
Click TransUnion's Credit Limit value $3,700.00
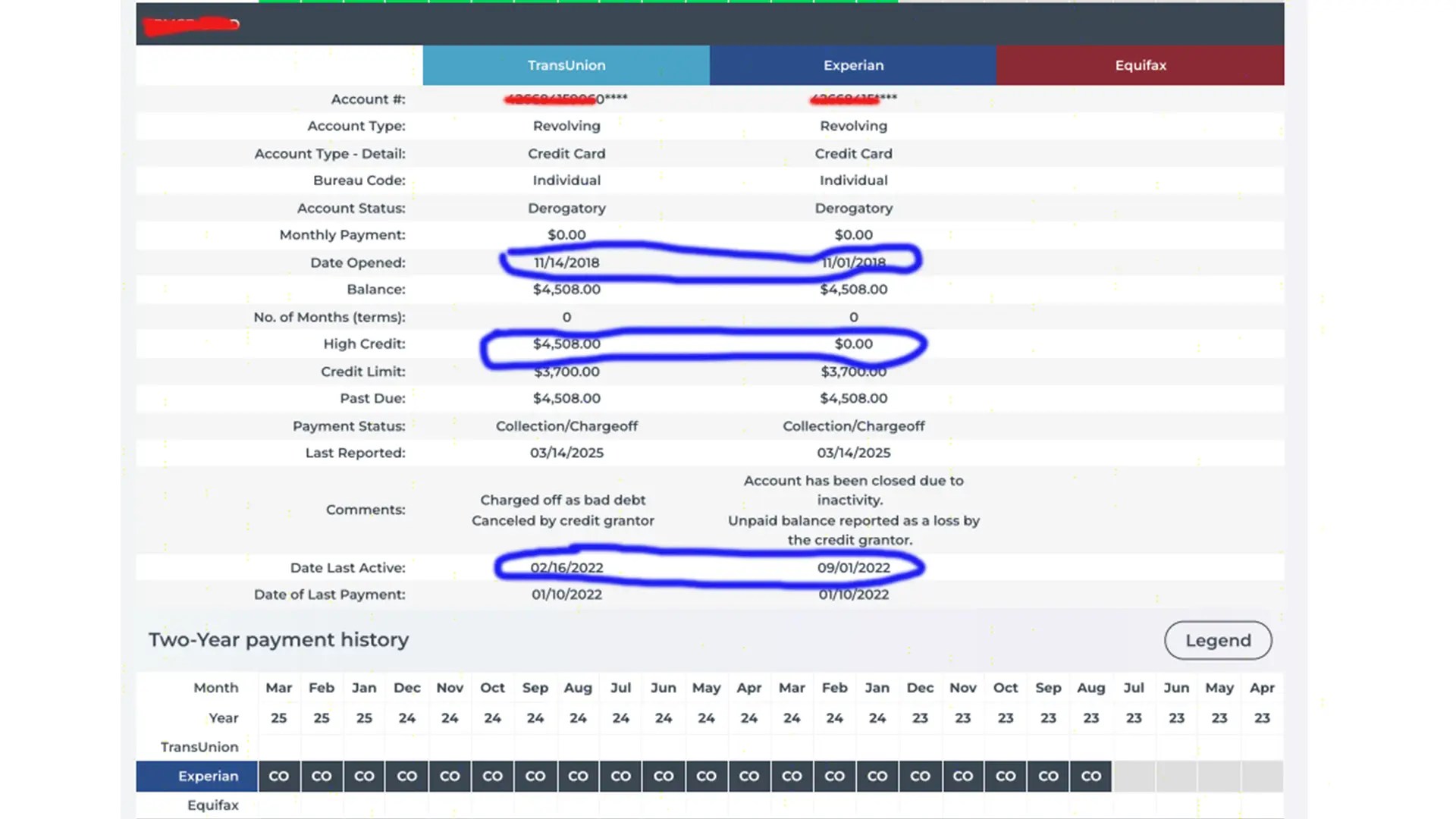pos(566,372)
